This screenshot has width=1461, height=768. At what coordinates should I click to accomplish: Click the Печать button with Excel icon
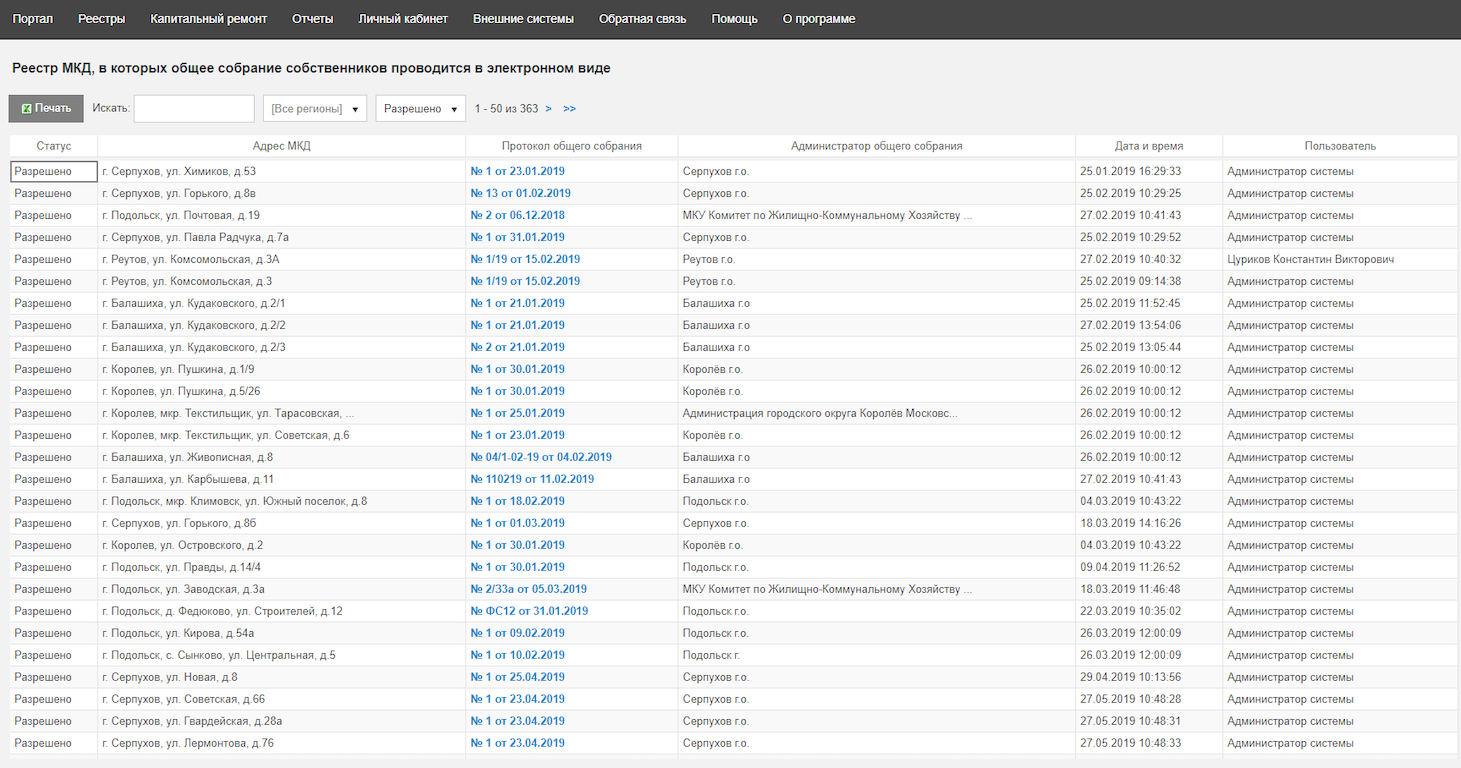46,109
